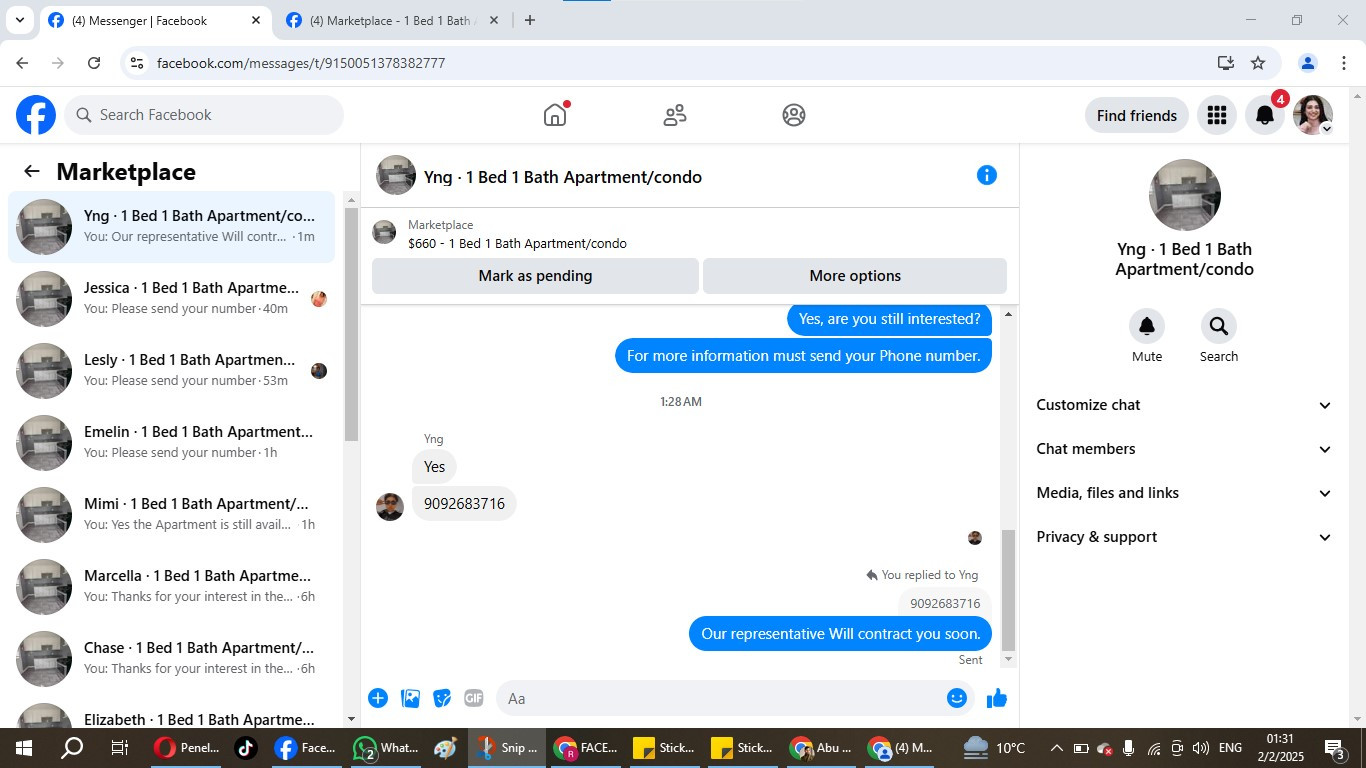Install app icon in address bar
Image resolution: width=1366 pixels, height=768 pixels.
tap(1226, 63)
